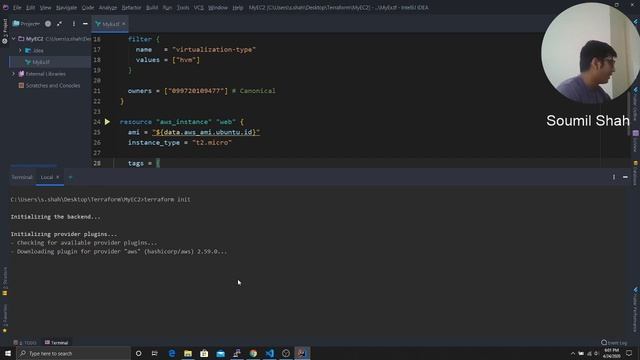
Task: Open Visual Studio Code from taskbar
Action: click(x=269, y=353)
